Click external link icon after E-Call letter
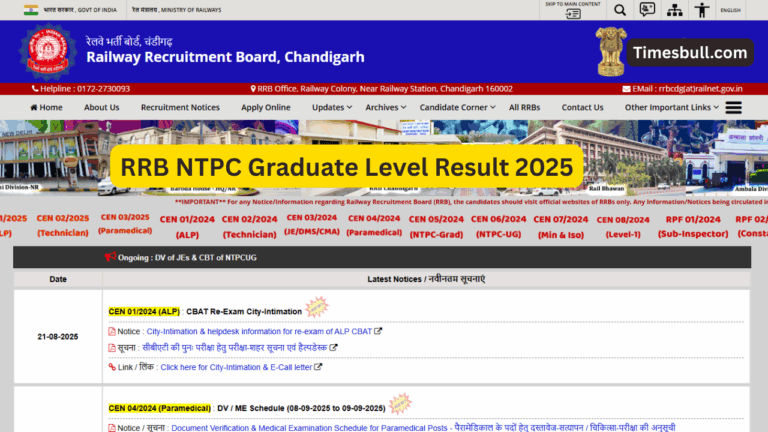Screen dimensions: 768x432 click(x=318, y=366)
